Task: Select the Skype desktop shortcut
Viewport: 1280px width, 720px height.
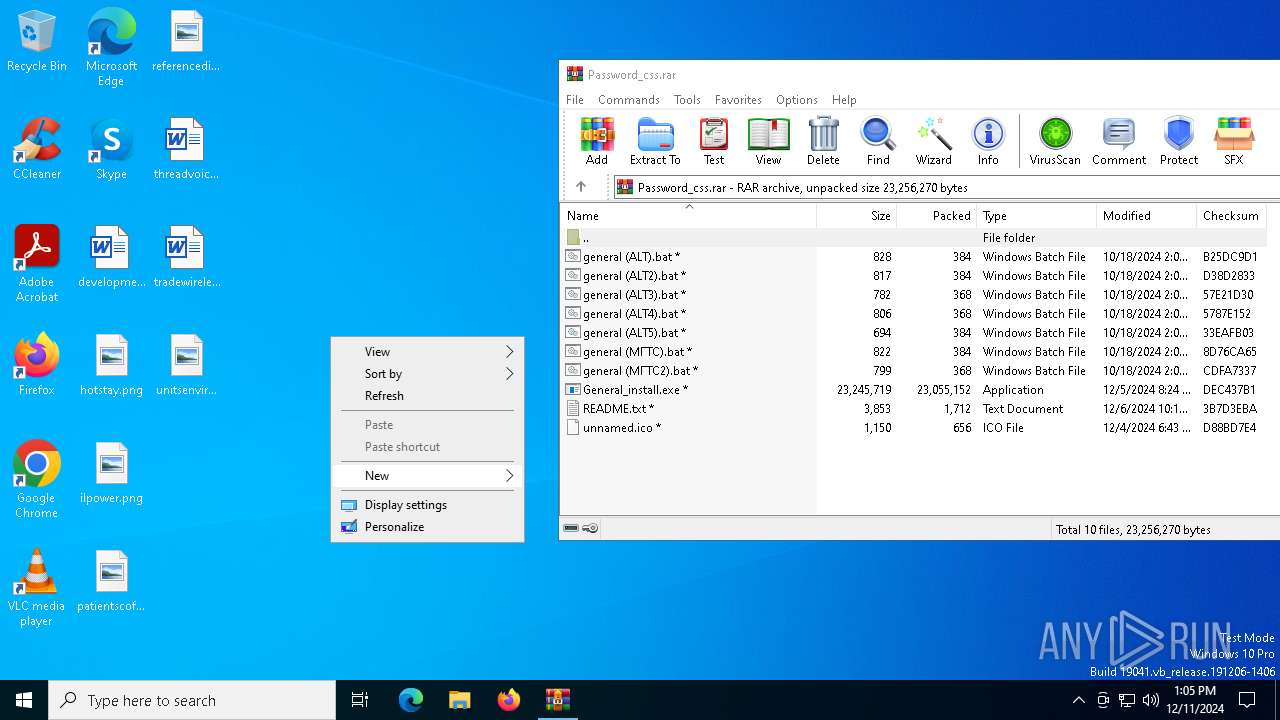Action: coord(111,149)
